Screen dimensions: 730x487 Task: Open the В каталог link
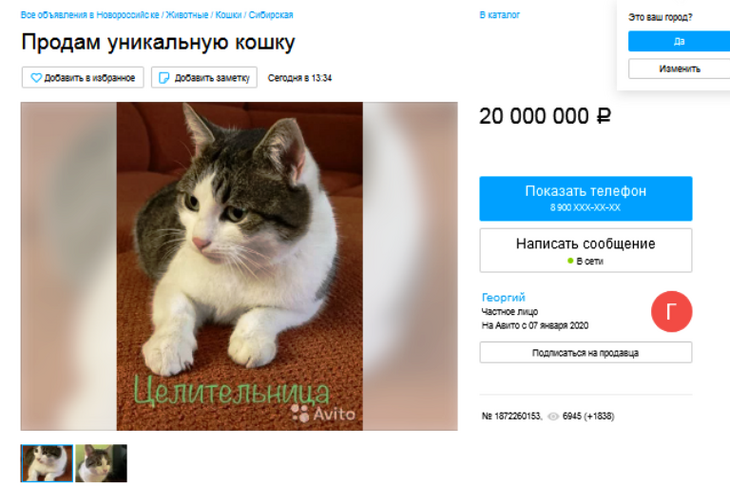500,15
